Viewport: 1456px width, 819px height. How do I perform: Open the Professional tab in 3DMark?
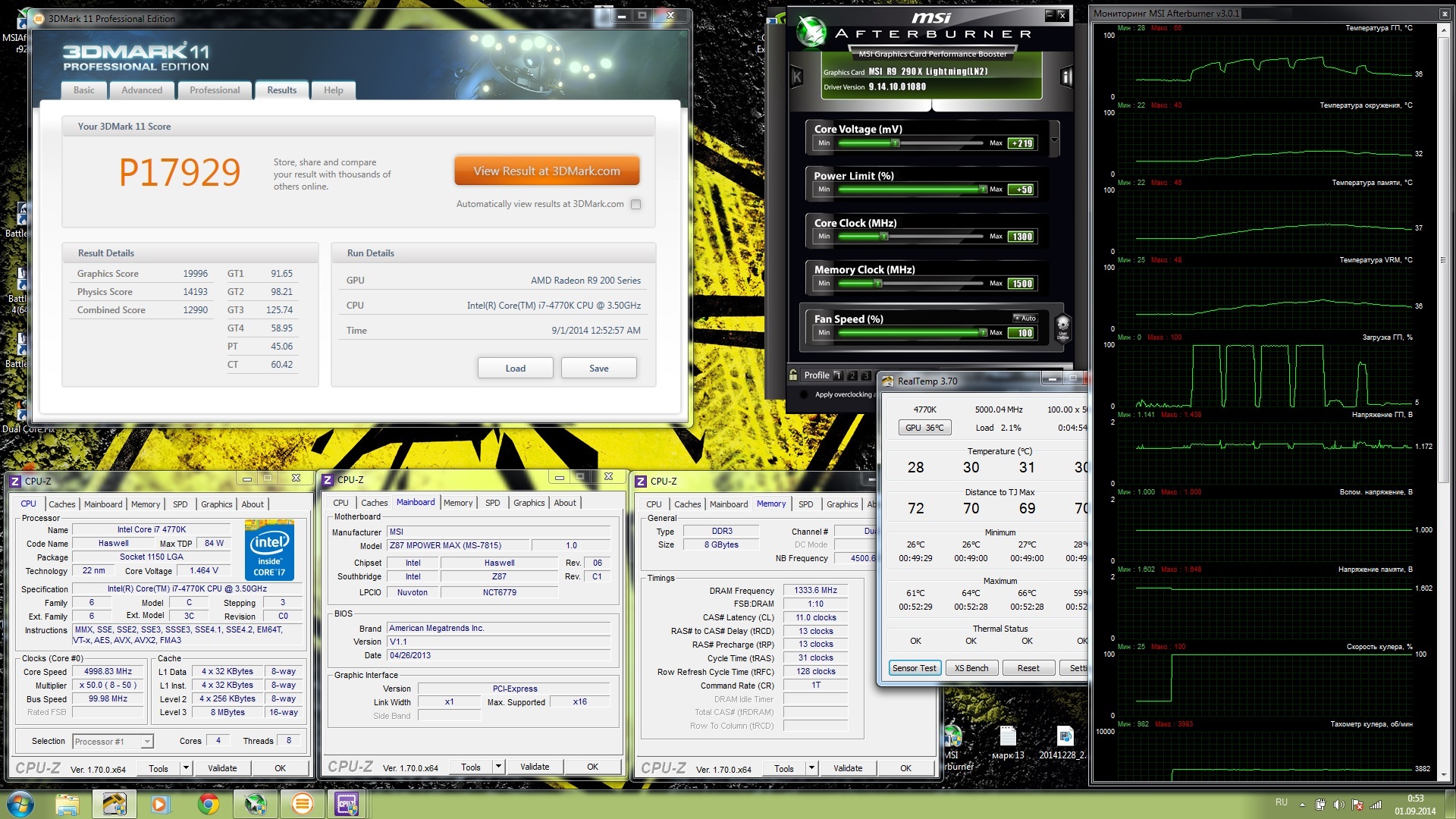click(215, 90)
